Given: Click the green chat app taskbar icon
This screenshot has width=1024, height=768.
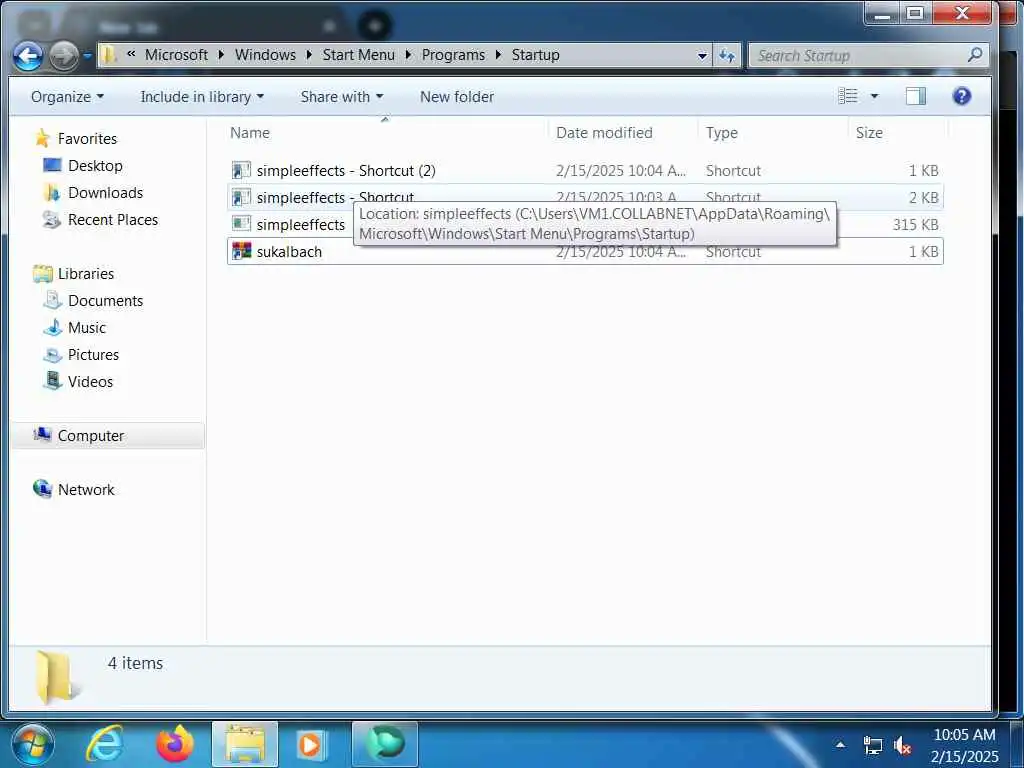Looking at the screenshot, I should 385,744.
